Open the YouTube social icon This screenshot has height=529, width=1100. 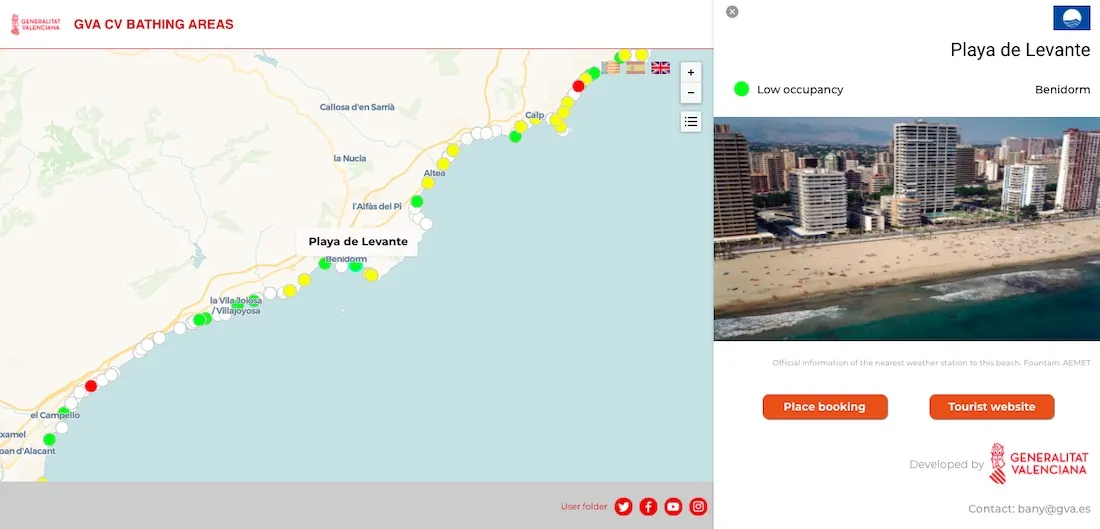(x=673, y=507)
